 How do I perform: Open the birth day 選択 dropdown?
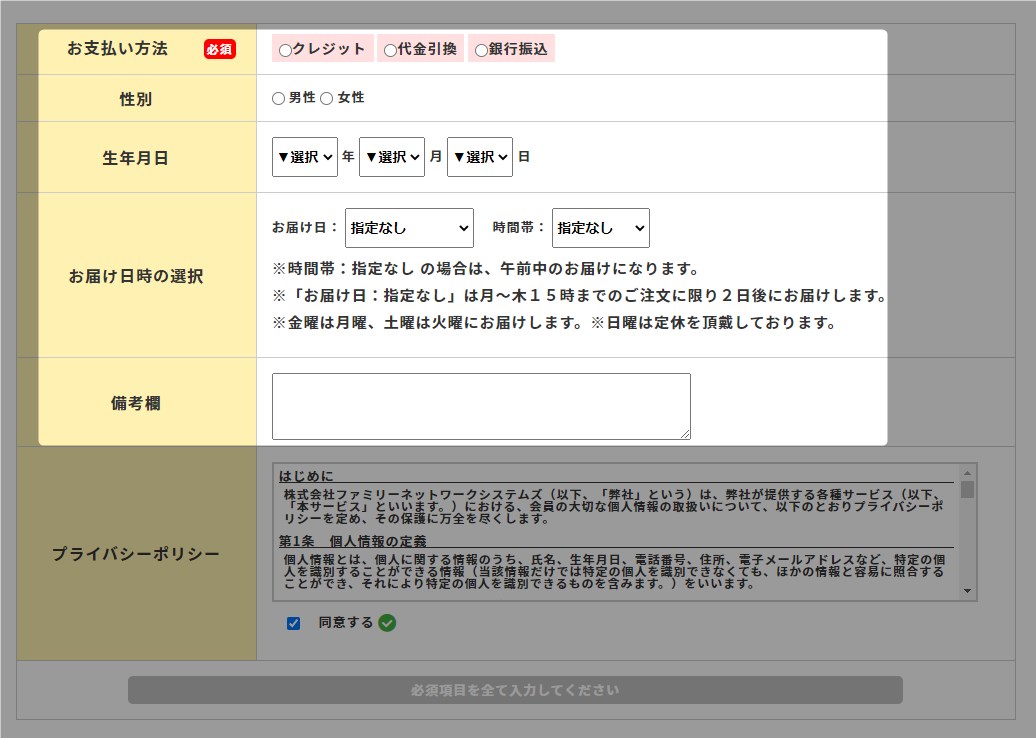coord(480,157)
